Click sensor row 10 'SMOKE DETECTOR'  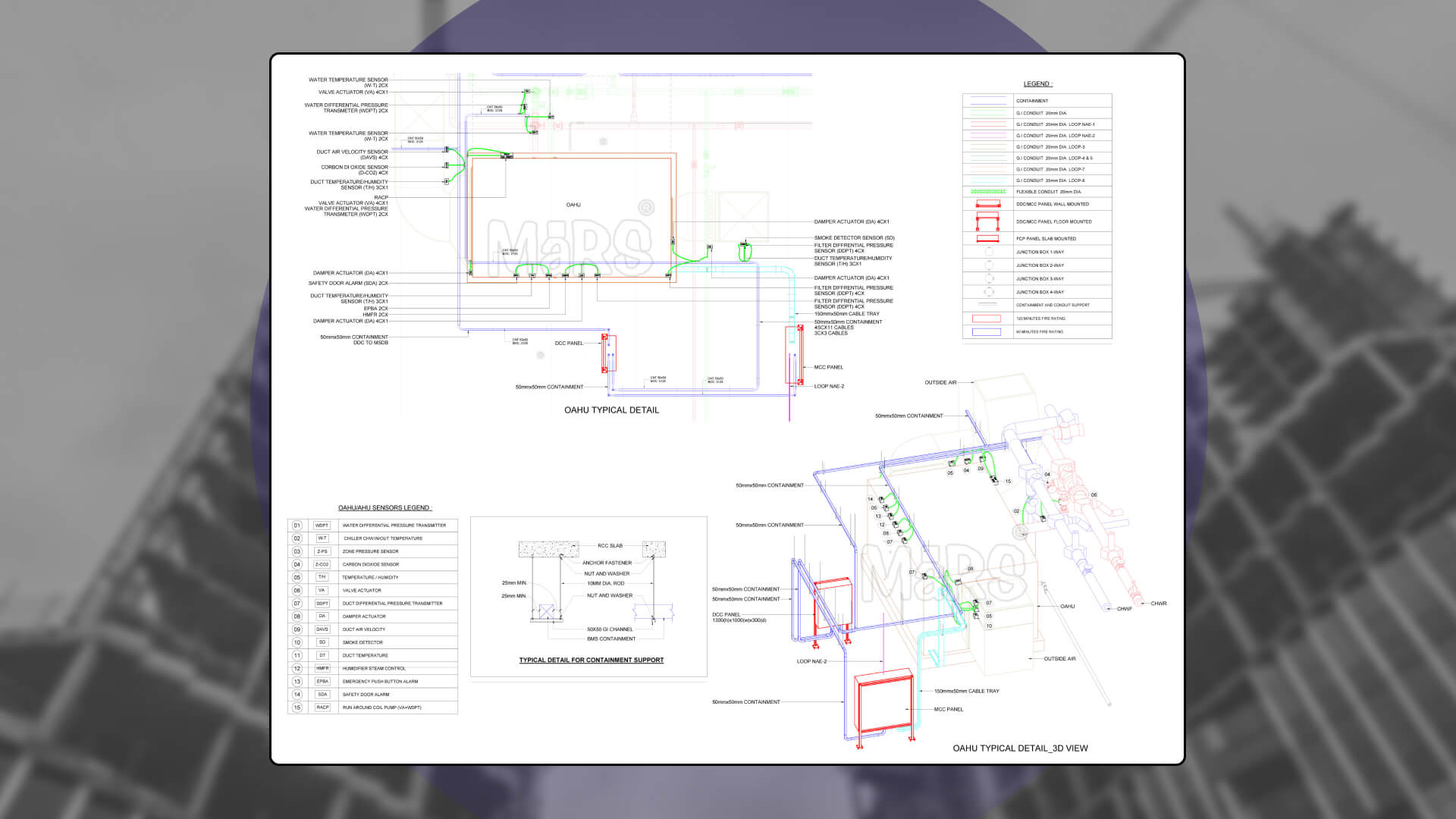[x=372, y=642]
